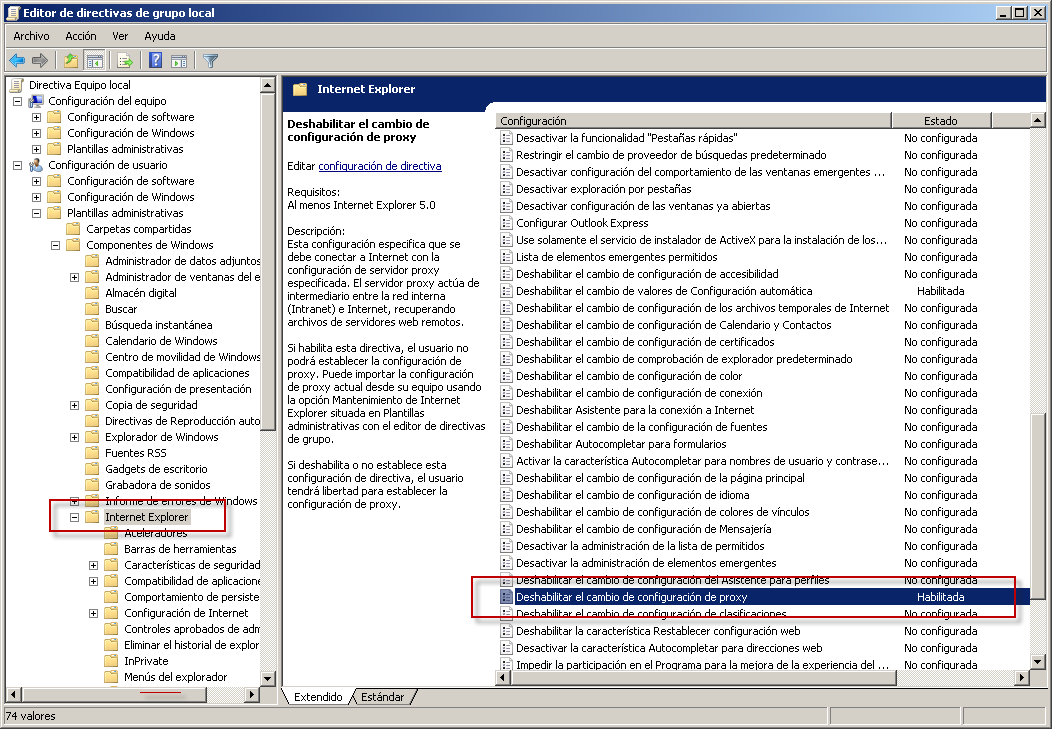Click the Fuentes RSS folder icon

(x=92, y=453)
